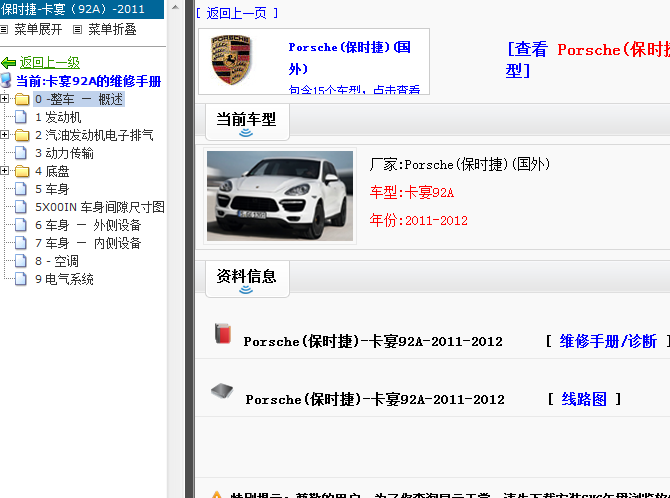Select tree item 8 - 空调
This screenshot has width=670, height=498.
(x=57, y=261)
